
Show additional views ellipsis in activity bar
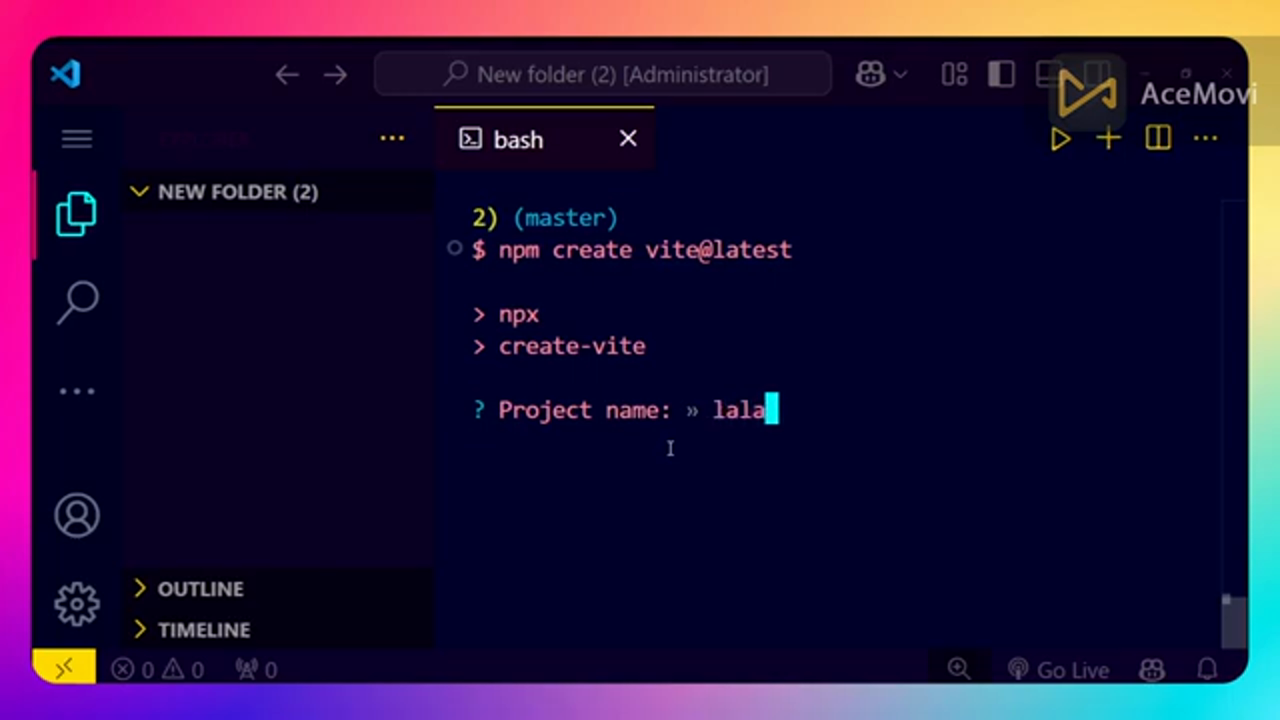point(77,391)
